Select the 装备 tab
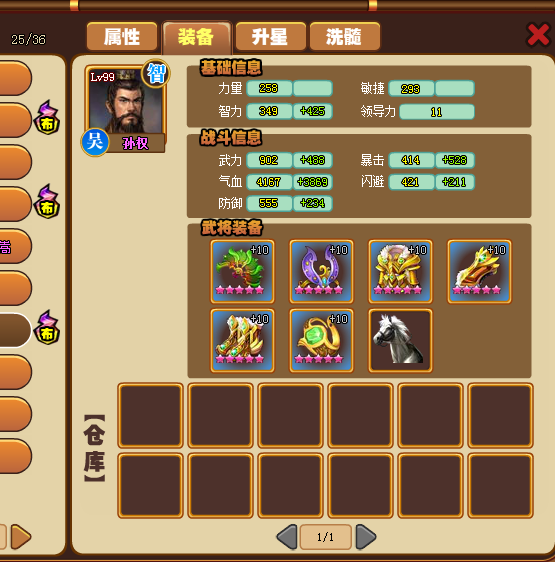 (196, 37)
